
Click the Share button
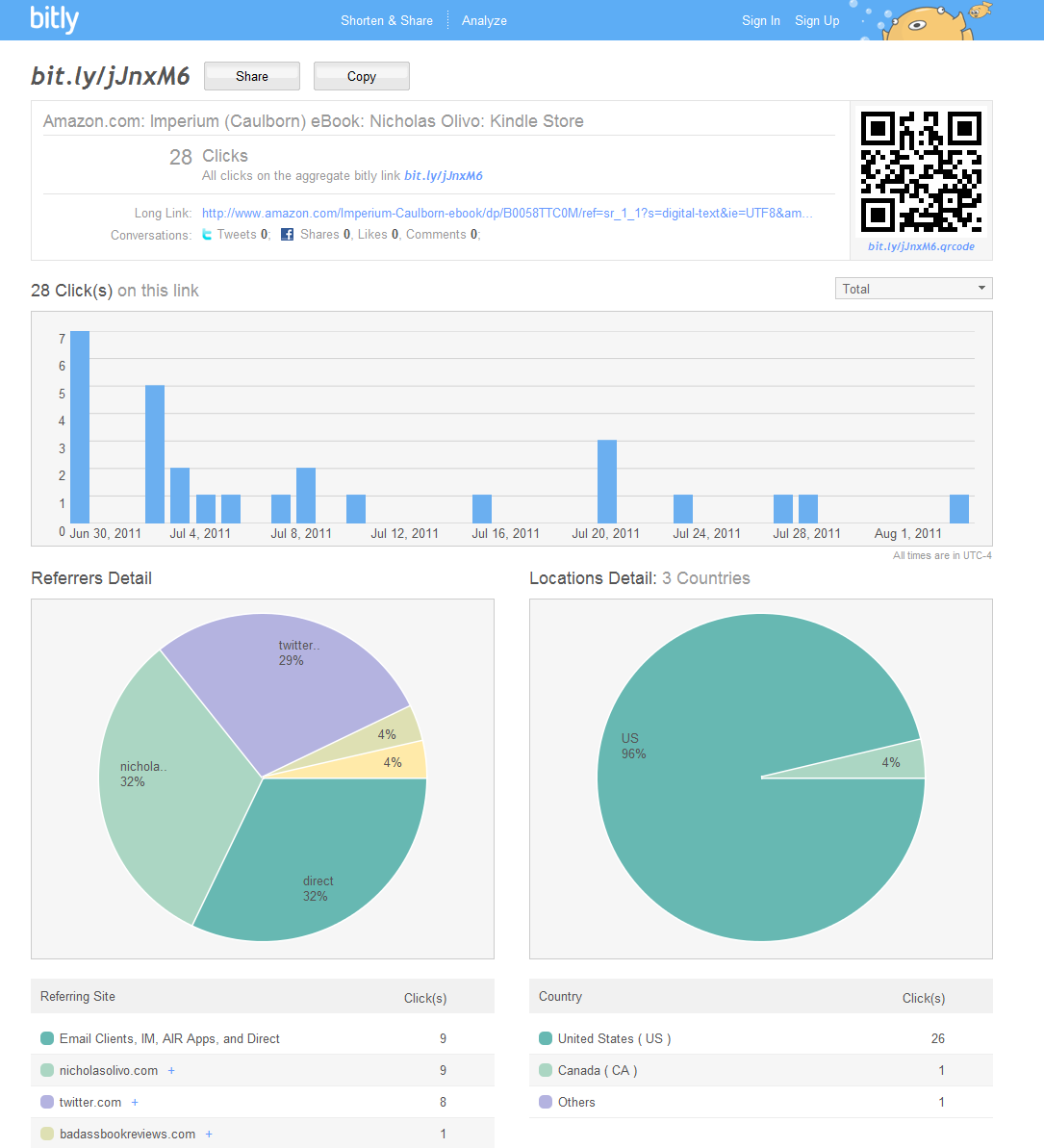click(x=252, y=76)
